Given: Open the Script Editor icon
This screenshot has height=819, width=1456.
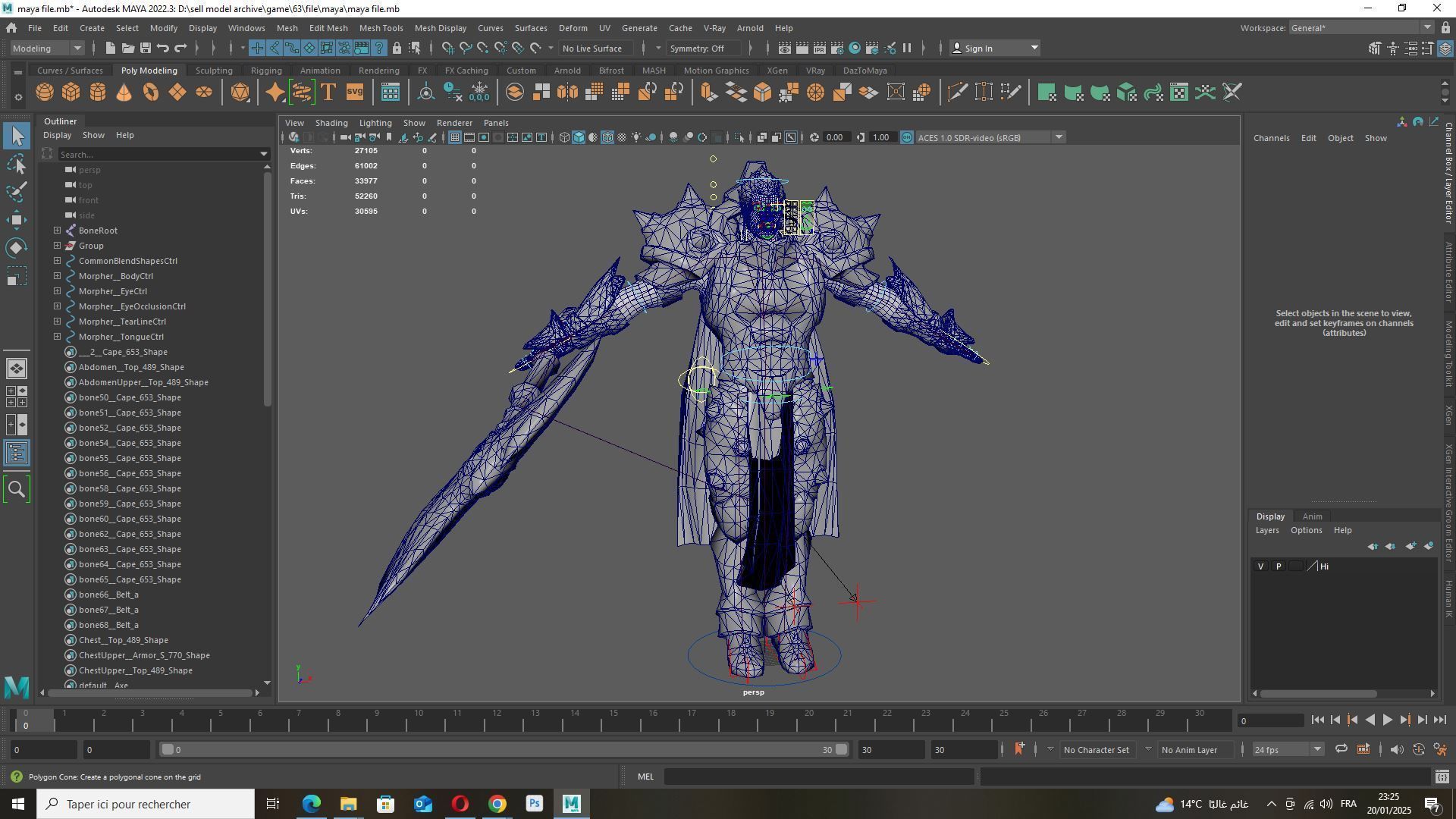Looking at the screenshot, I should coord(1442,777).
